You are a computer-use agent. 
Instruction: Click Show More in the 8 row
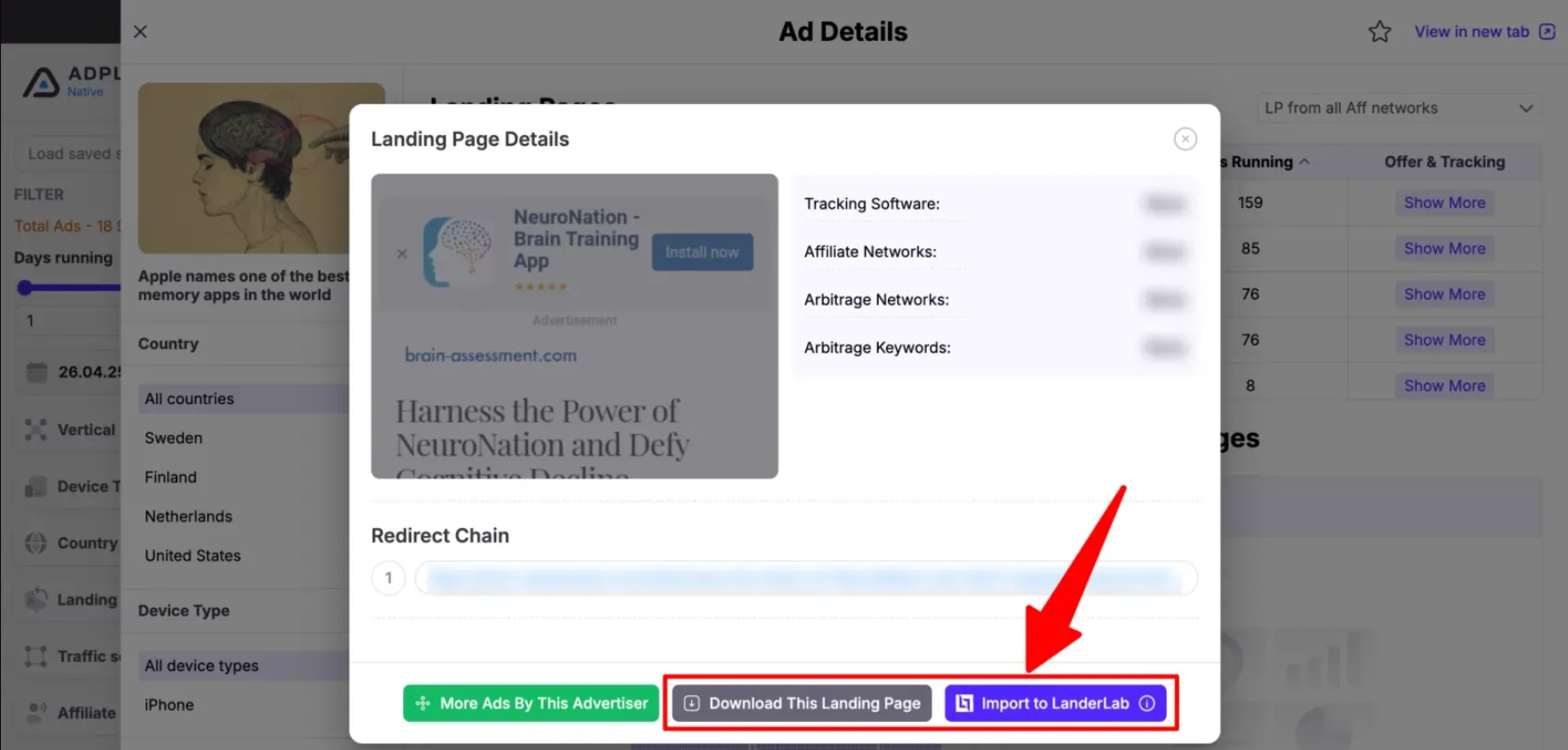[x=1444, y=386]
